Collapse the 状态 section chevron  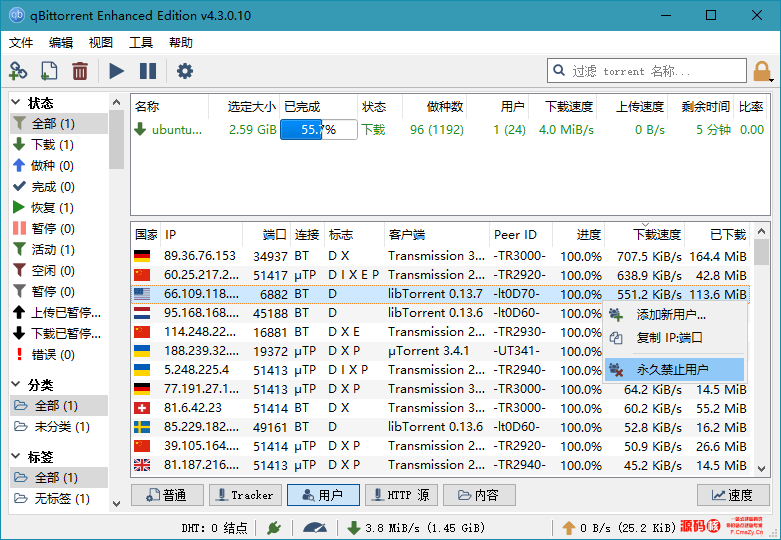coord(16,103)
